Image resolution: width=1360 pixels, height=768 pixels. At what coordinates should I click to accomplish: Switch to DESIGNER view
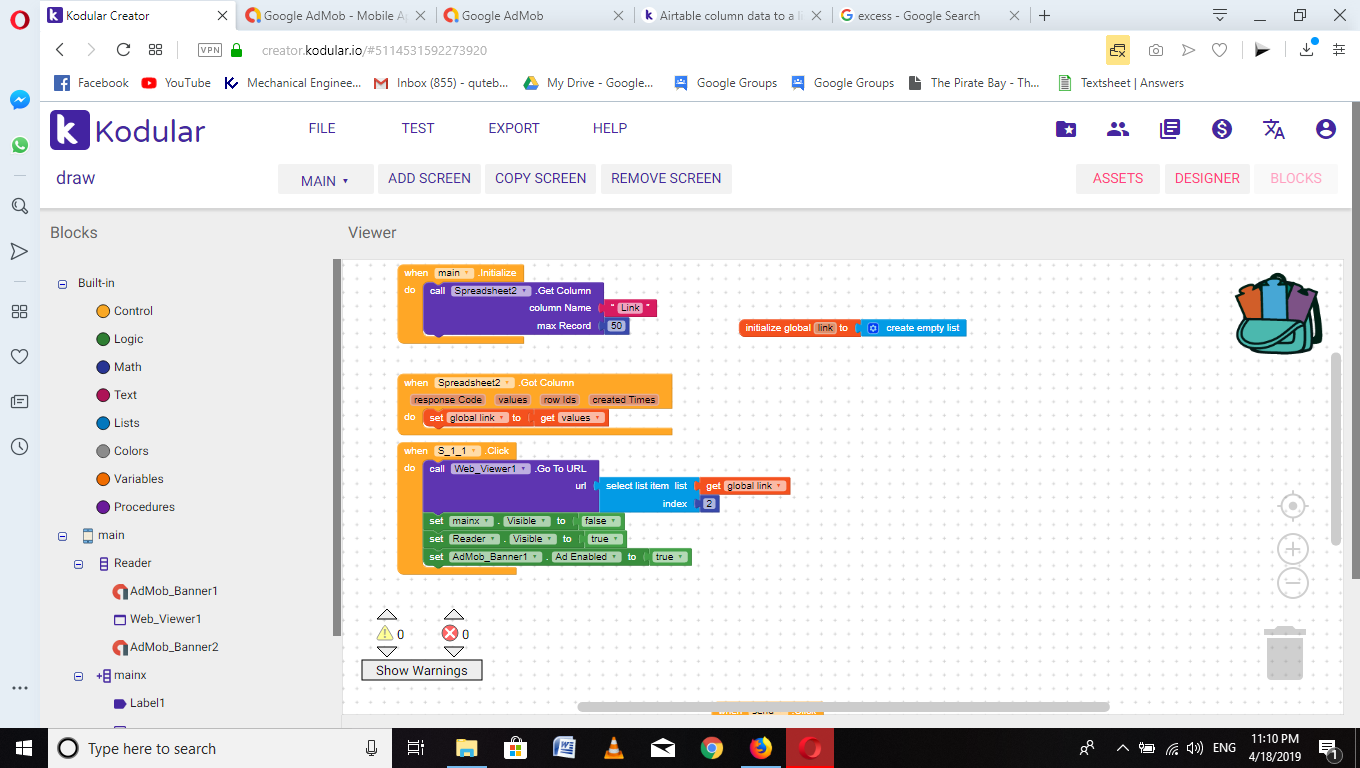[1207, 178]
